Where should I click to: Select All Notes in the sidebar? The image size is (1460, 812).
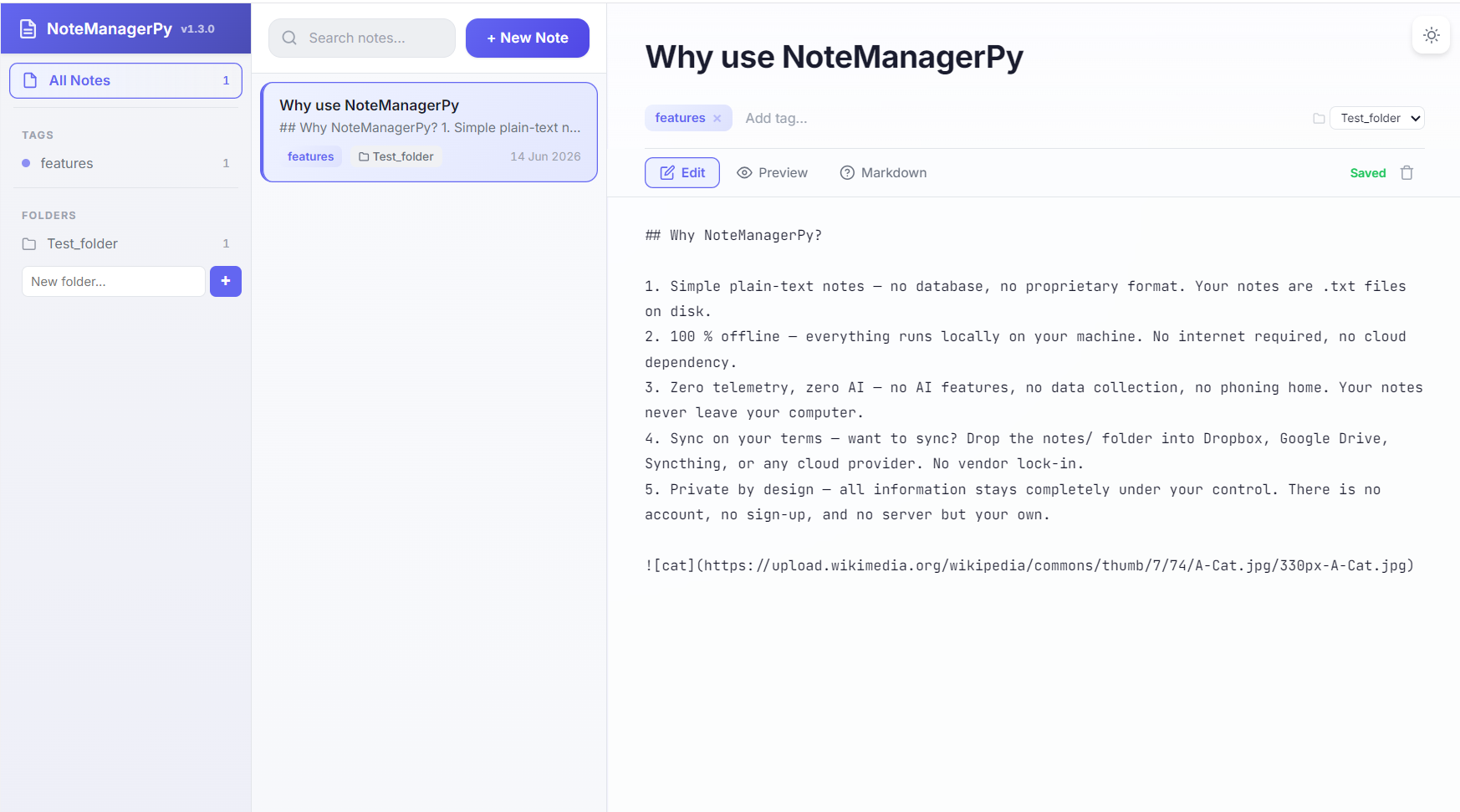point(125,80)
